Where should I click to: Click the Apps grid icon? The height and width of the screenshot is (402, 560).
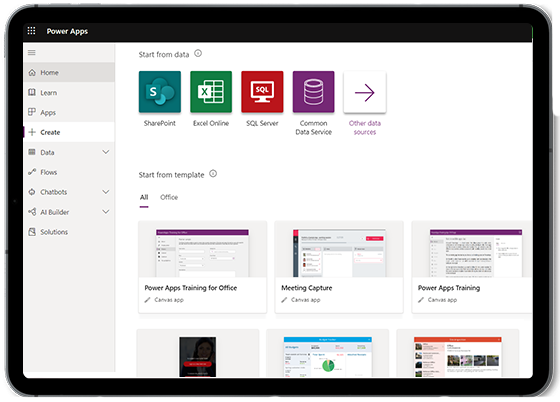32,112
